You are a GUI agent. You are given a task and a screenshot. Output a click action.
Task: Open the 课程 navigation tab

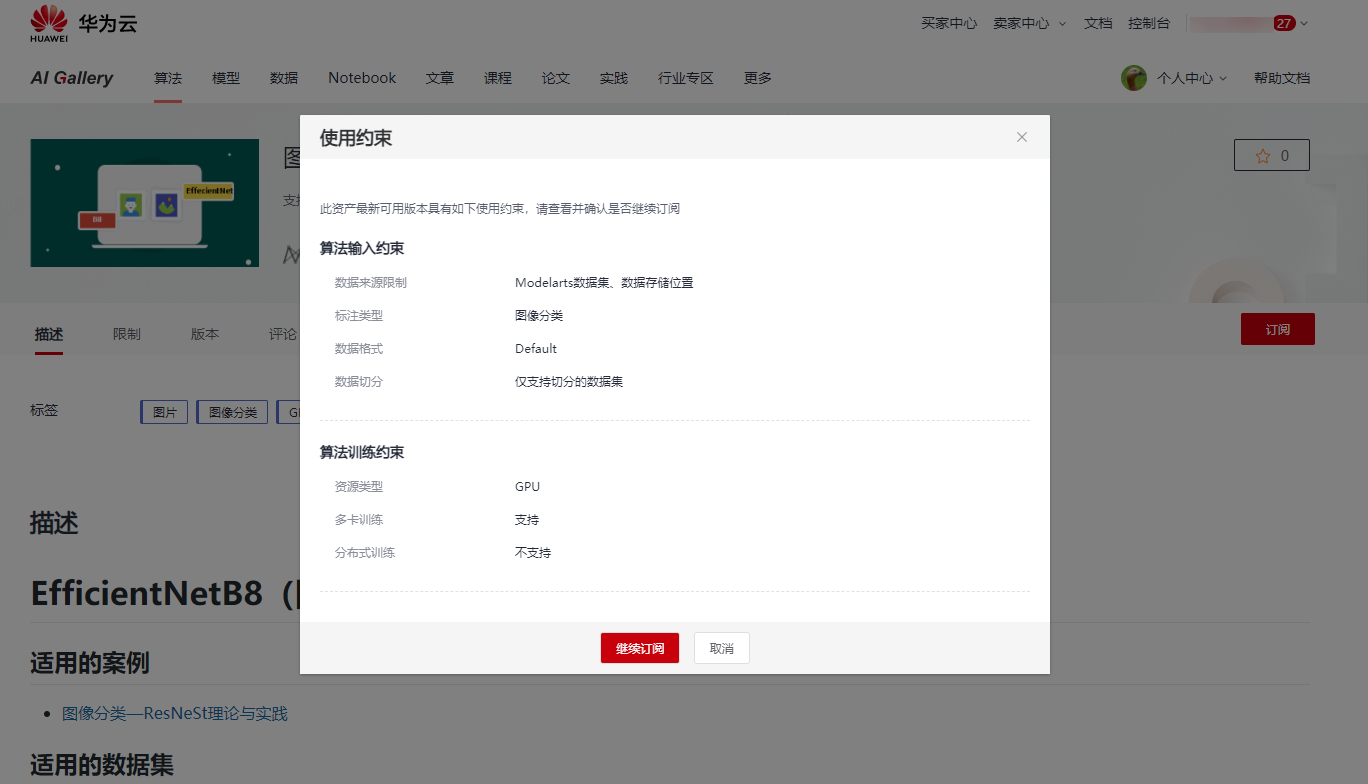[x=498, y=78]
